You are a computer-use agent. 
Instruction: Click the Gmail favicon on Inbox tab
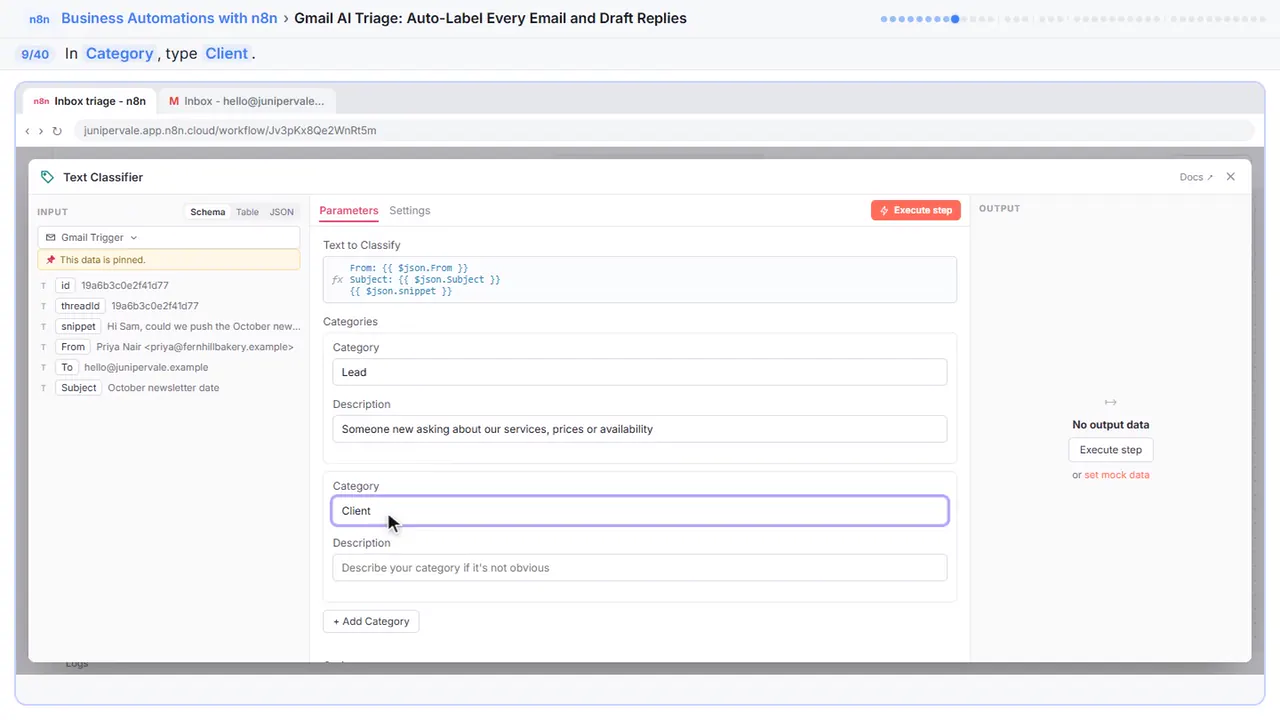pos(174,101)
